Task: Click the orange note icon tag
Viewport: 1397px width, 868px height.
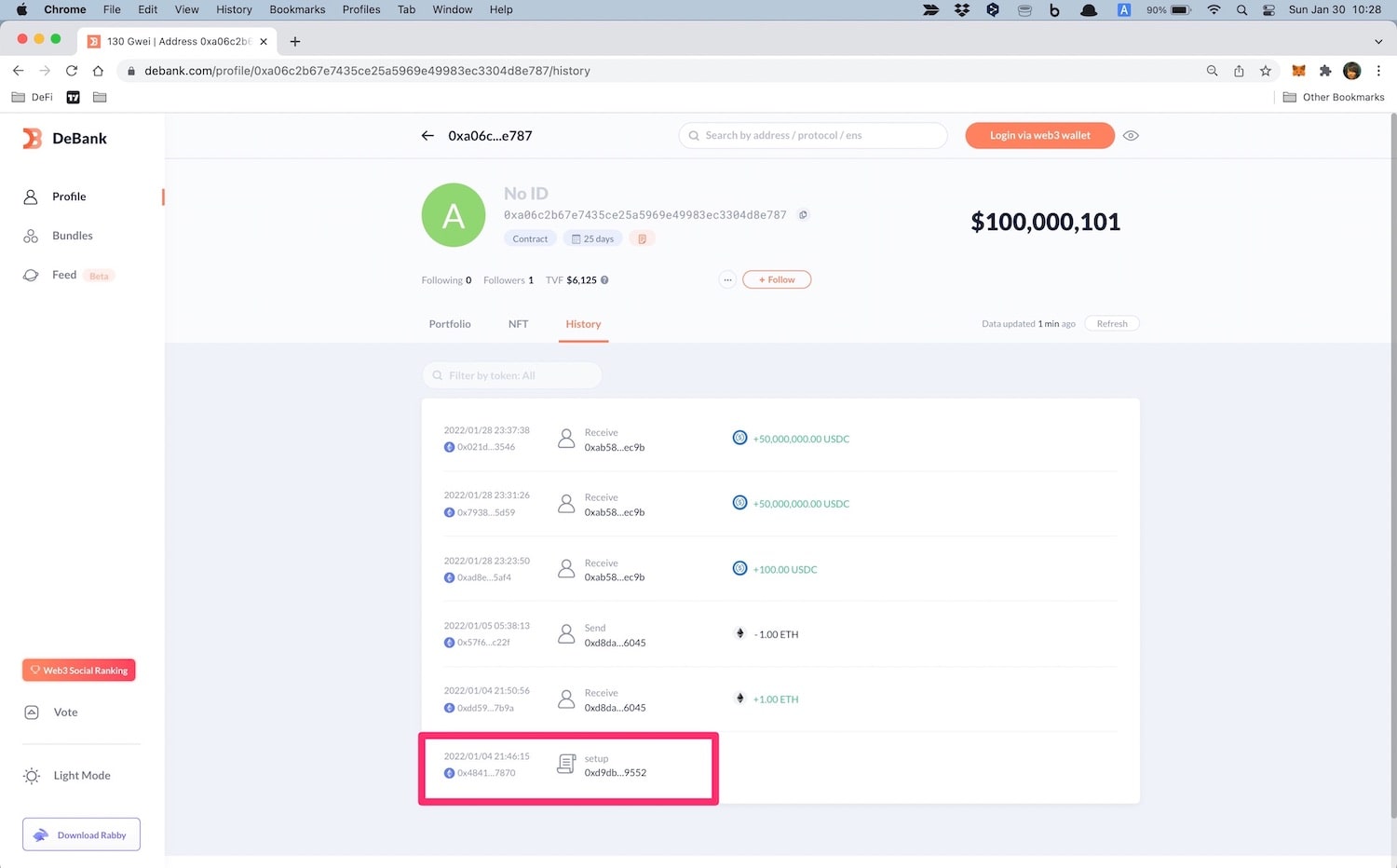Action: (642, 239)
